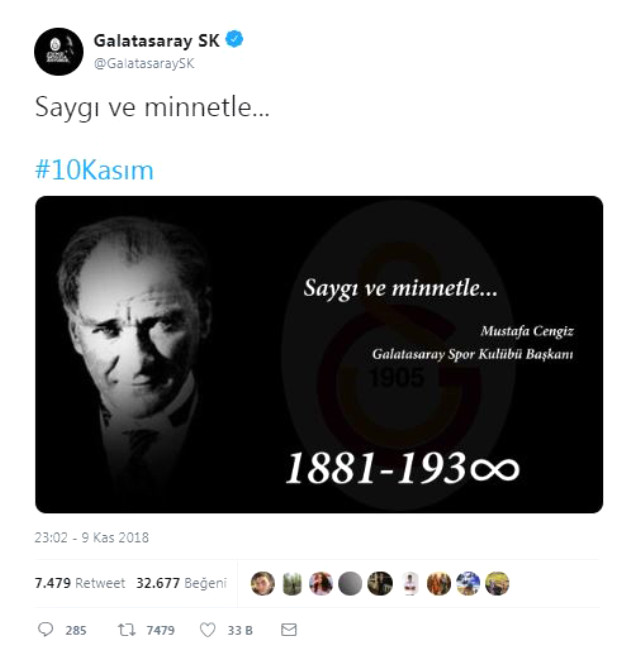The image size is (640, 664).
Task: Open the @GalatasaraySK handle
Action: tap(144, 64)
